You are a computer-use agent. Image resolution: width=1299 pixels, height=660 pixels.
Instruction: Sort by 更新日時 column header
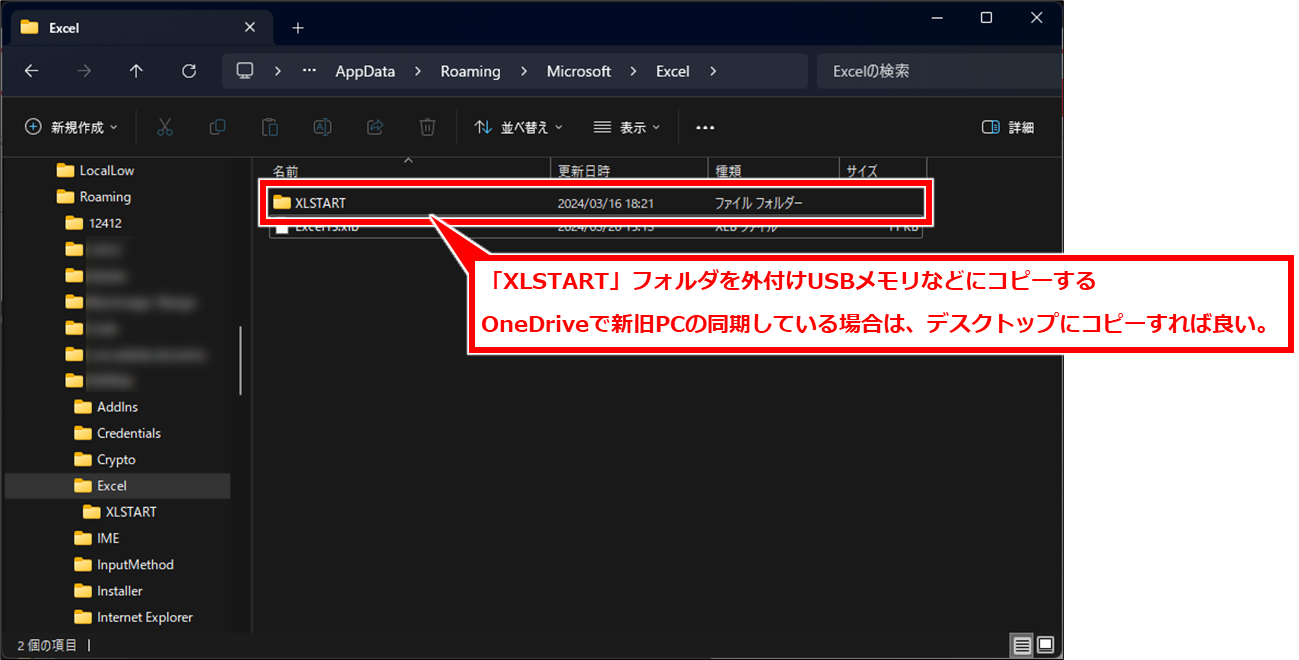(629, 171)
